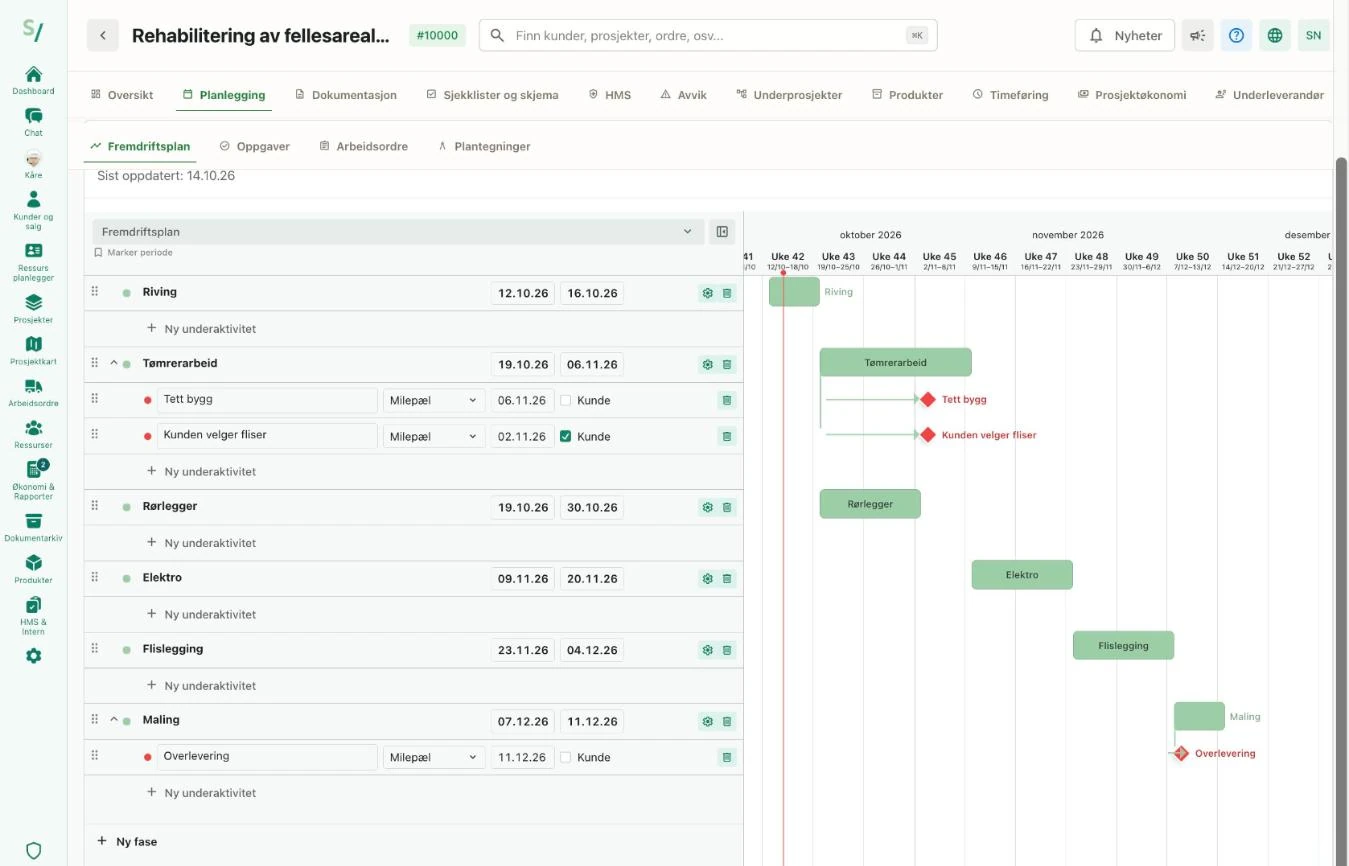Click Riving start date 12.10.26
The image size is (1349, 866).
pyautogui.click(x=523, y=293)
